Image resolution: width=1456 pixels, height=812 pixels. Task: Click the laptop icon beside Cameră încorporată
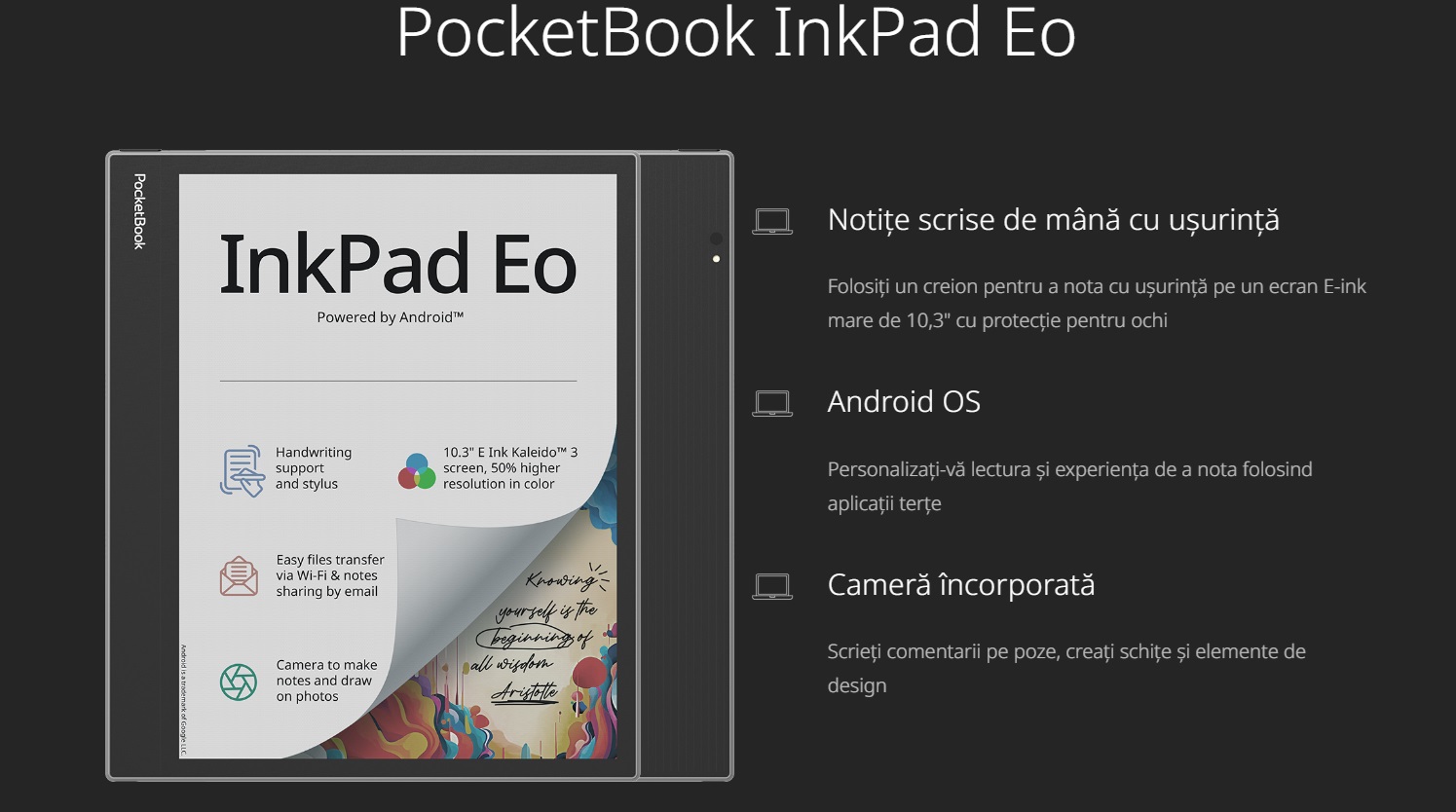point(772,585)
